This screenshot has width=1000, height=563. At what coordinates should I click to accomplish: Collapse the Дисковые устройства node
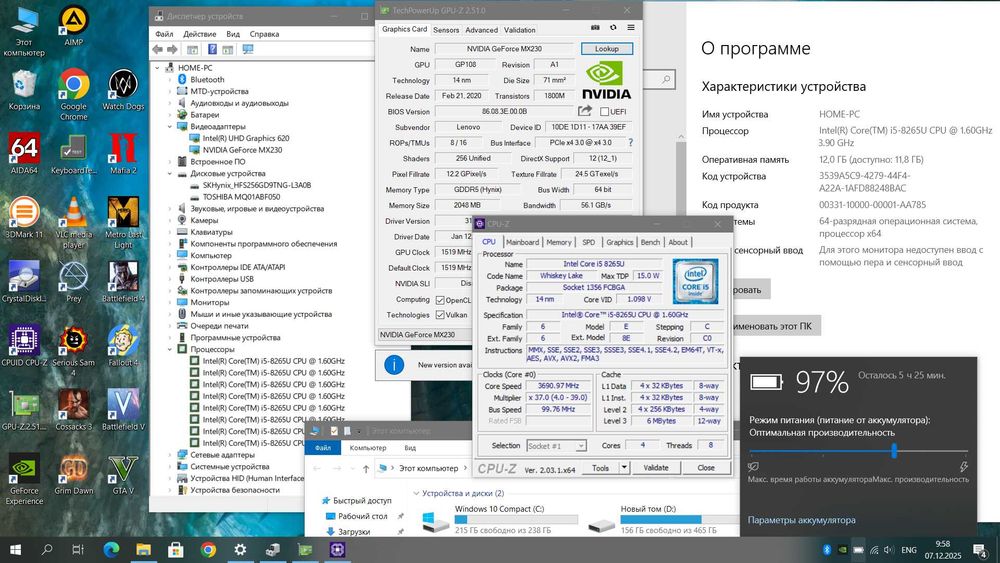point(170,173)
